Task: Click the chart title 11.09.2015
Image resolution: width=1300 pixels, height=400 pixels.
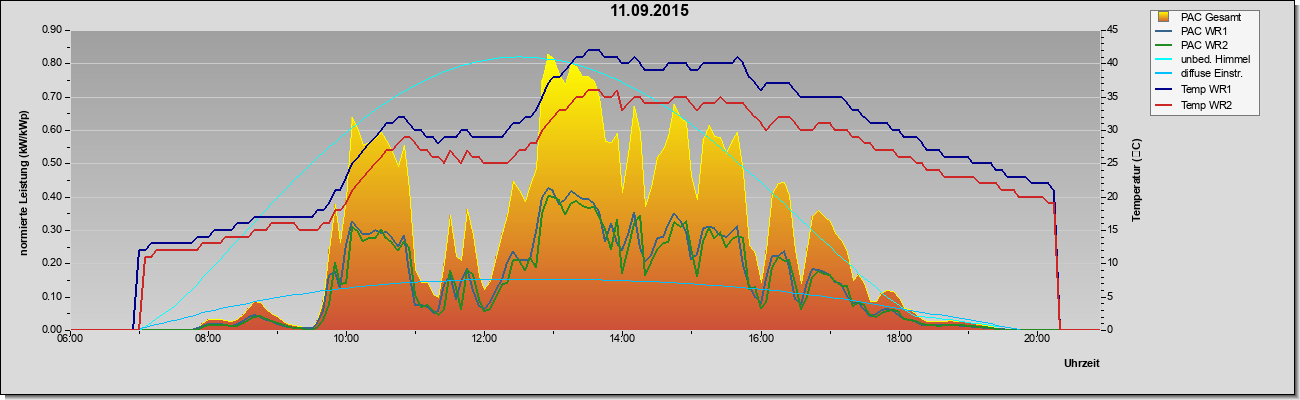Action: point(649,11)
